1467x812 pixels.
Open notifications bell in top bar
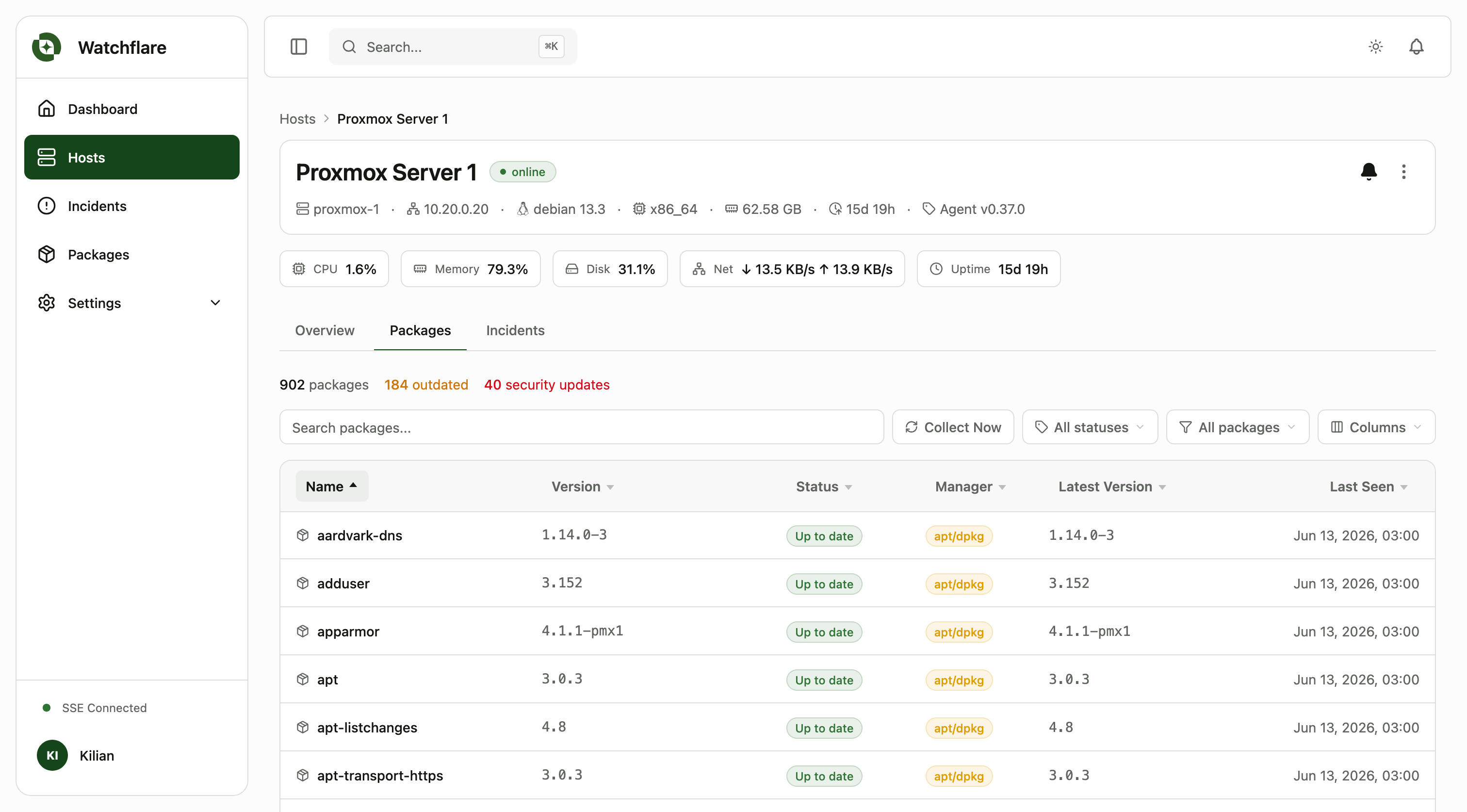pos(1416,47)
